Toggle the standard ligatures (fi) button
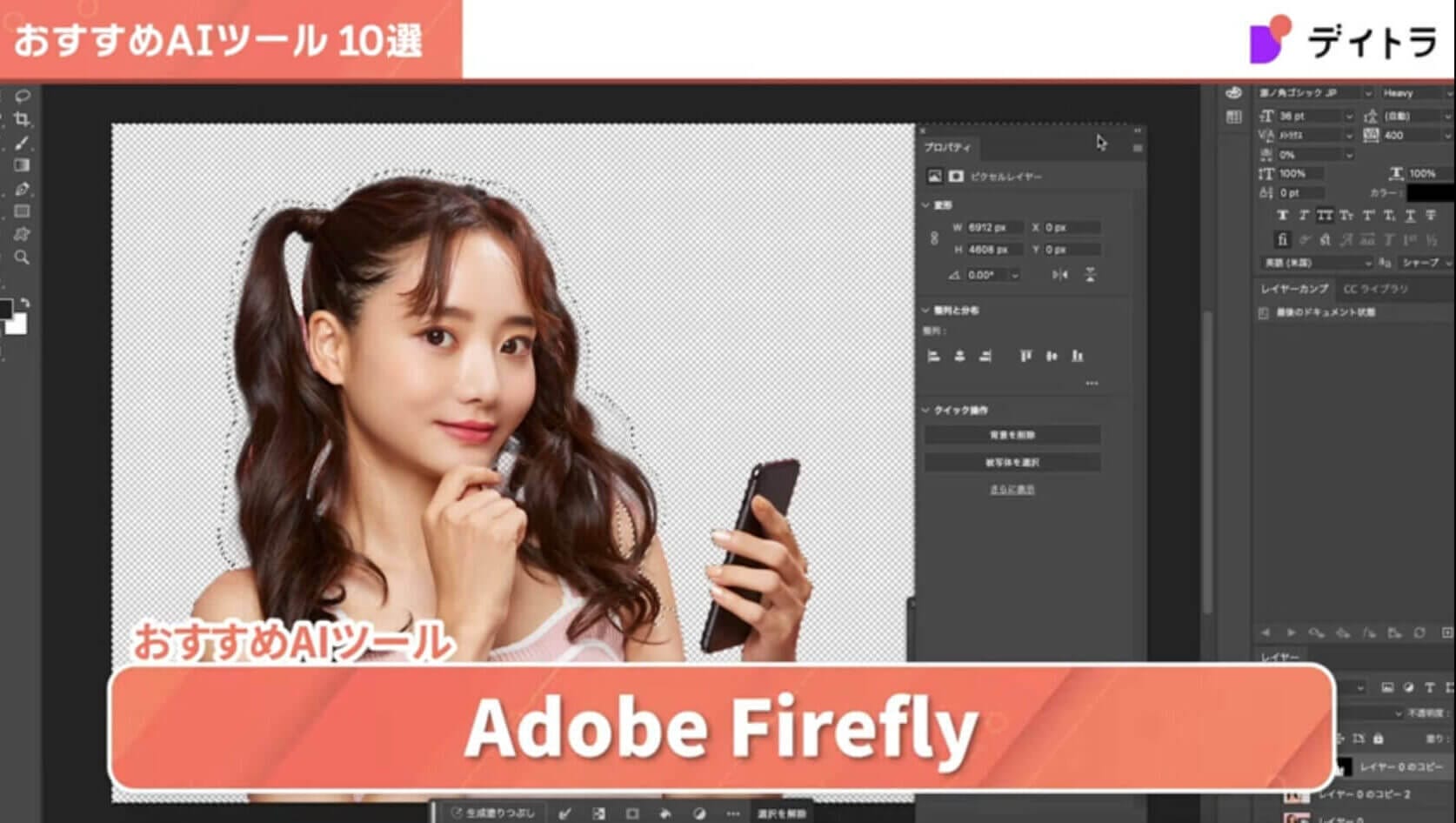Viewport: 1456px width, 823px height. 1282,239
